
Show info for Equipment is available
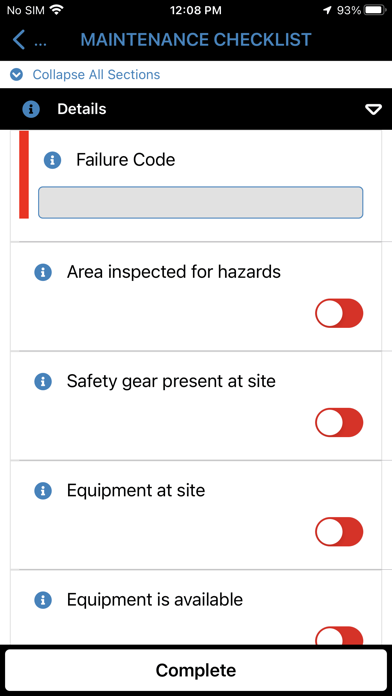(x=43, y=600)
